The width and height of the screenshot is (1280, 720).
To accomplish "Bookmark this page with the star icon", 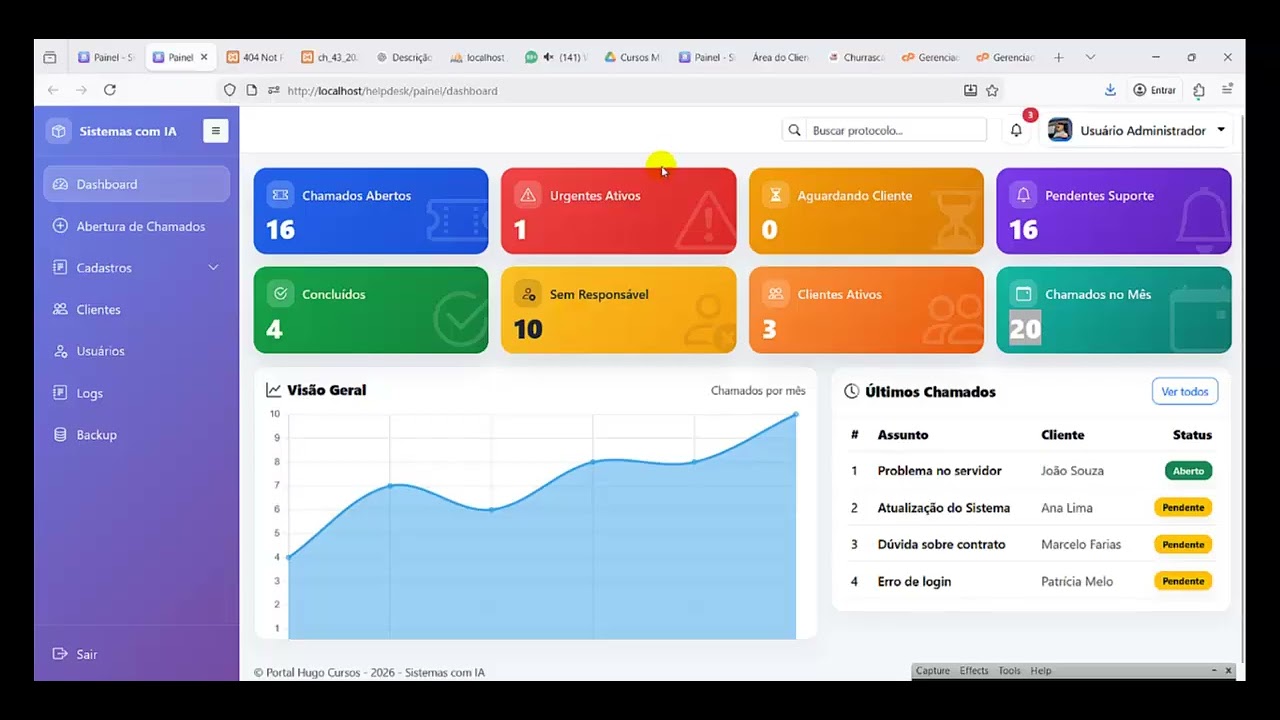I will tap(992, 90).
